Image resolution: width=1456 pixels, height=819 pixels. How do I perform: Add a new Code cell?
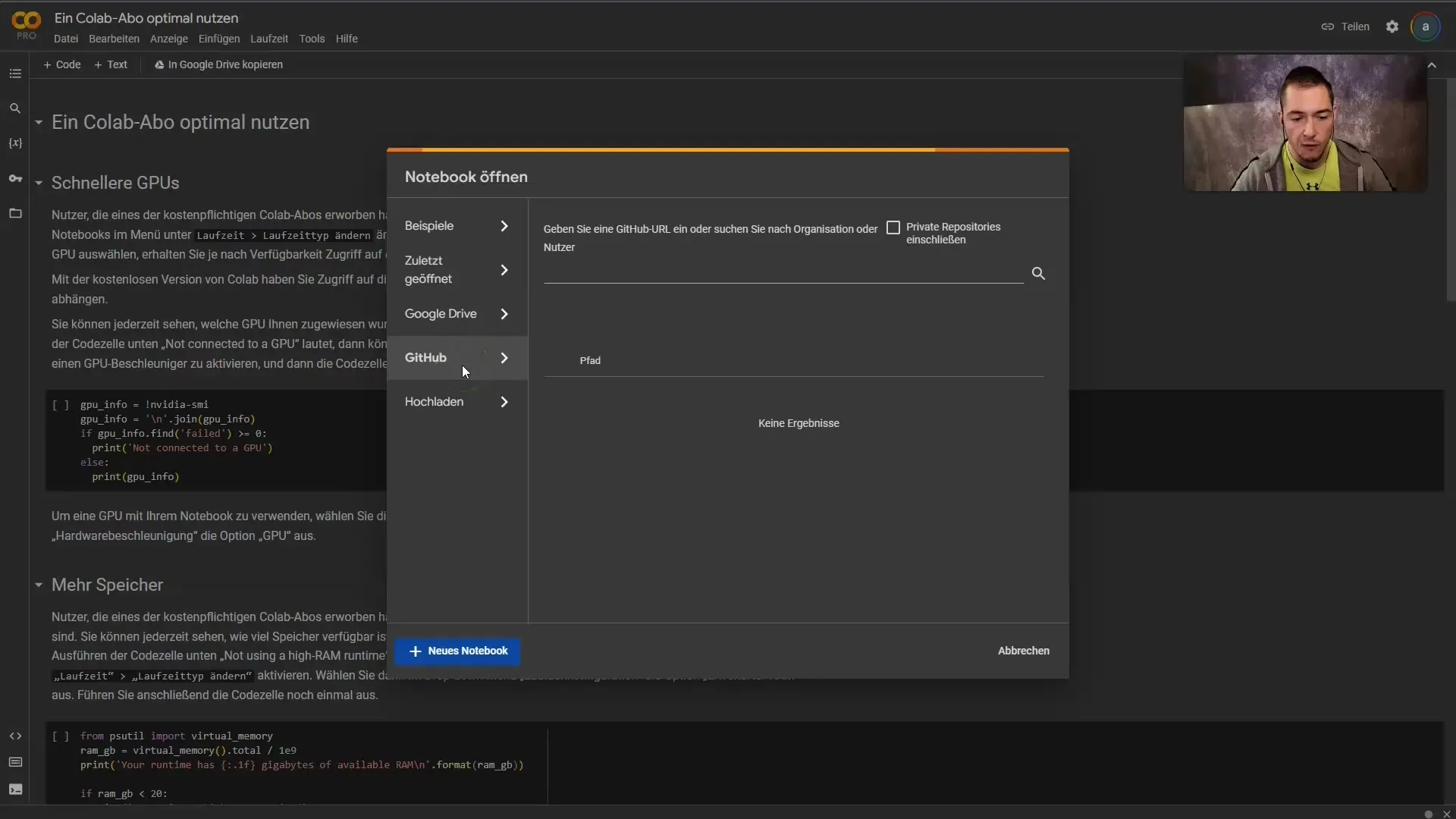coord(62,64)
